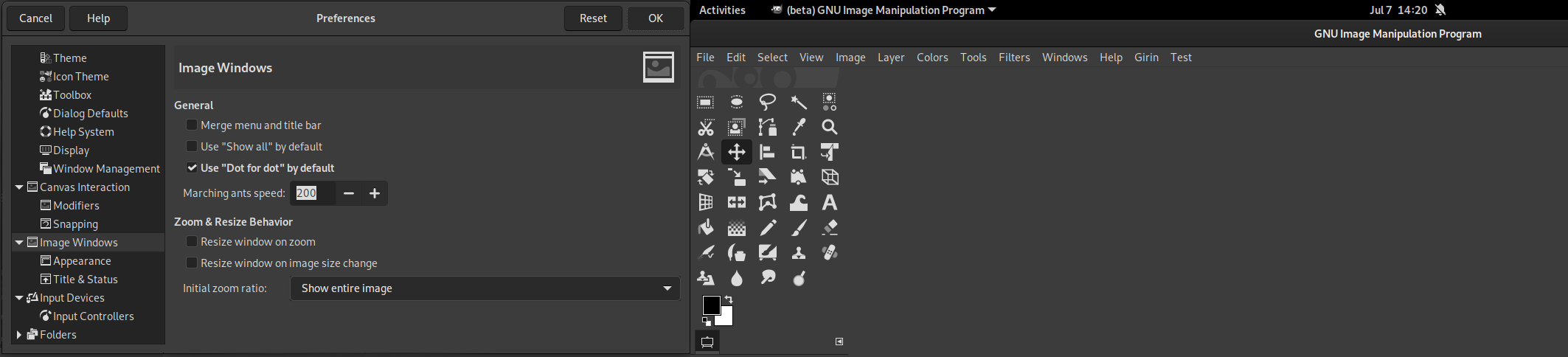Select the Flip tool
This screenshot has height=357, width=1568.
[737, 202]
